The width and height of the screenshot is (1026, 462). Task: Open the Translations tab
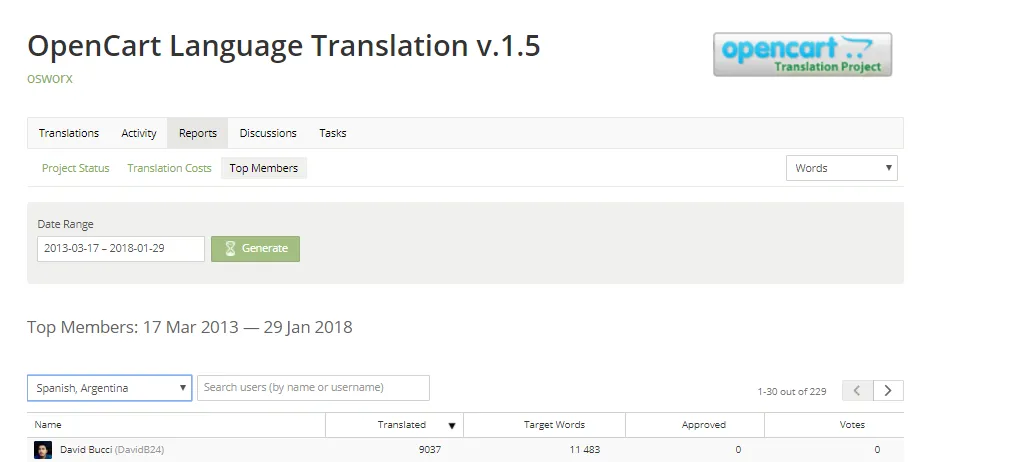(69, 133)
